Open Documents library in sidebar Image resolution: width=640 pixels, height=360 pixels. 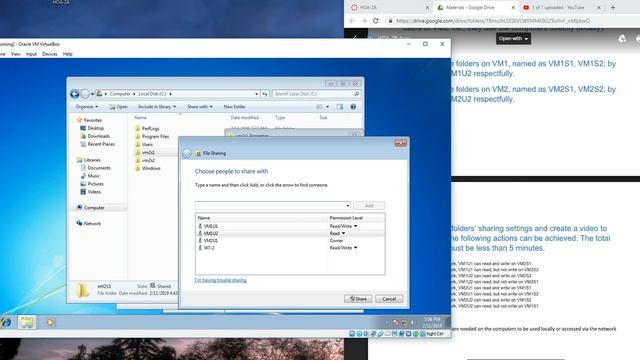pos(95,168)
